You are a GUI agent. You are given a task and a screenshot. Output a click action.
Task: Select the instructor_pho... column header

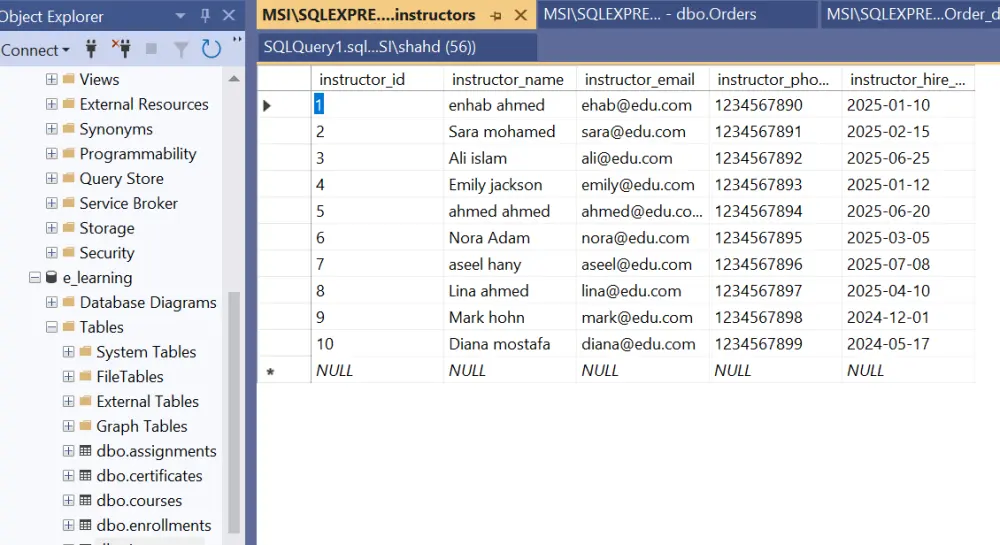pos(775,79)
